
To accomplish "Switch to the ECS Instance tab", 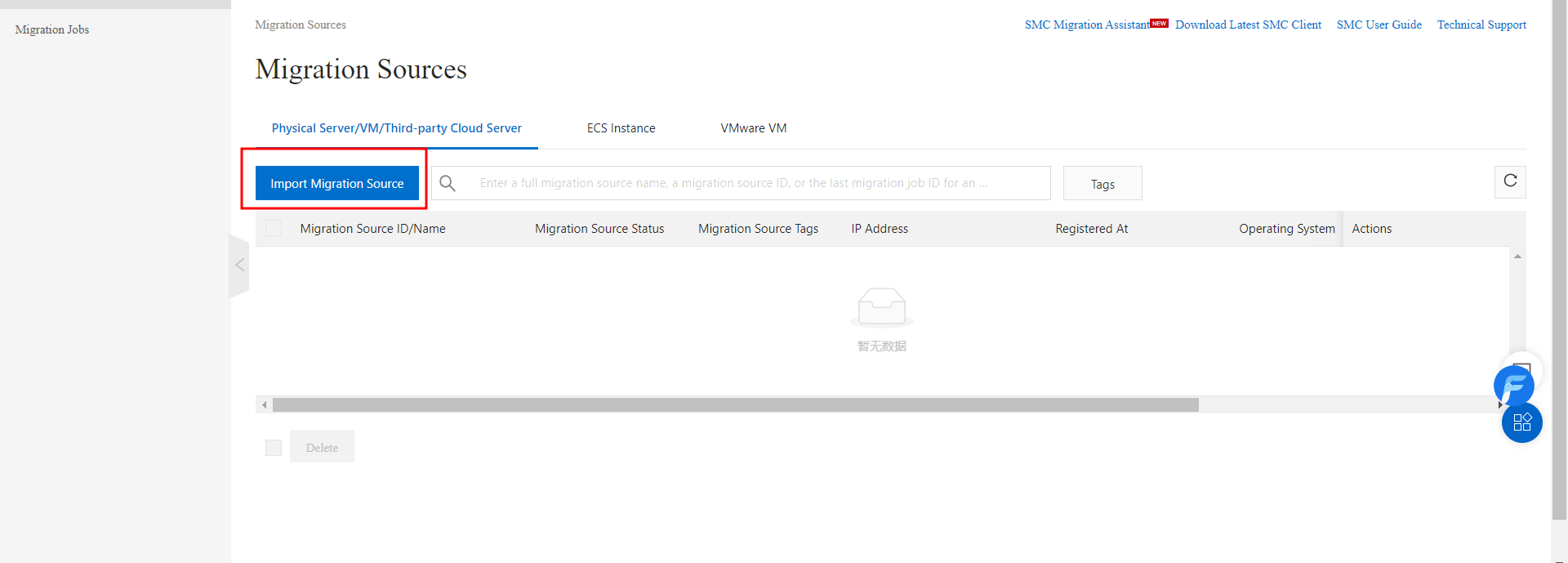I will click(x=621, y=128).
